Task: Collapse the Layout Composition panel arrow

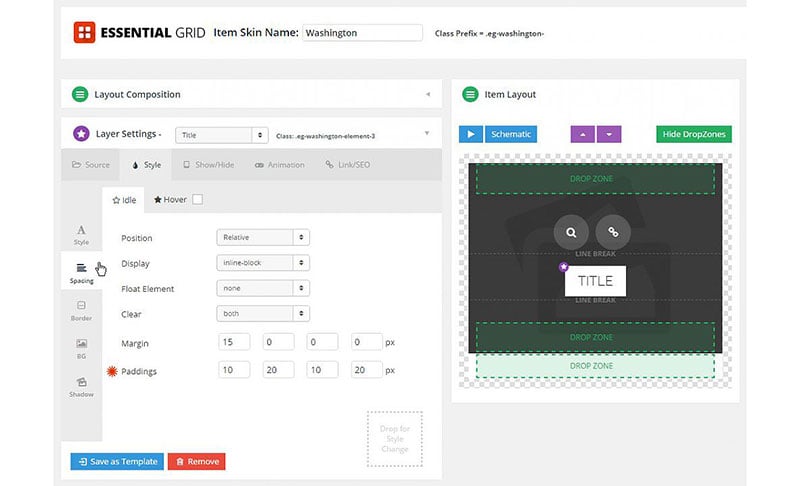Action: click(x=428, y=94)
